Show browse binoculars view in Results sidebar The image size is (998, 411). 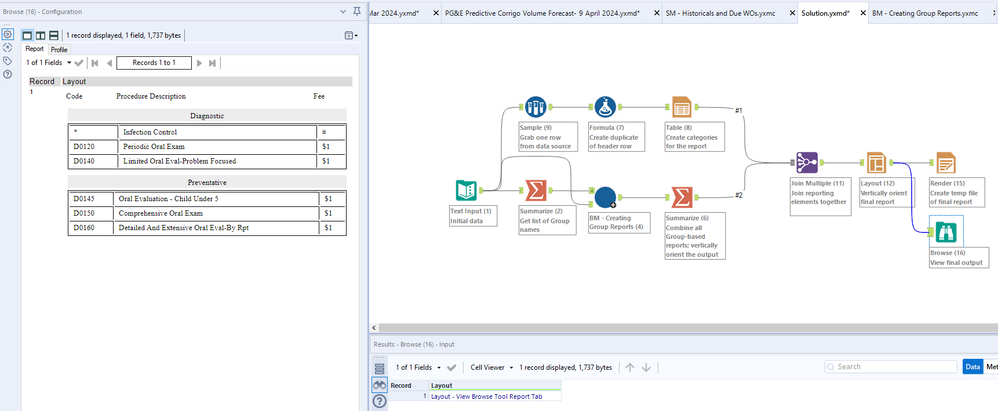point(379,384)
